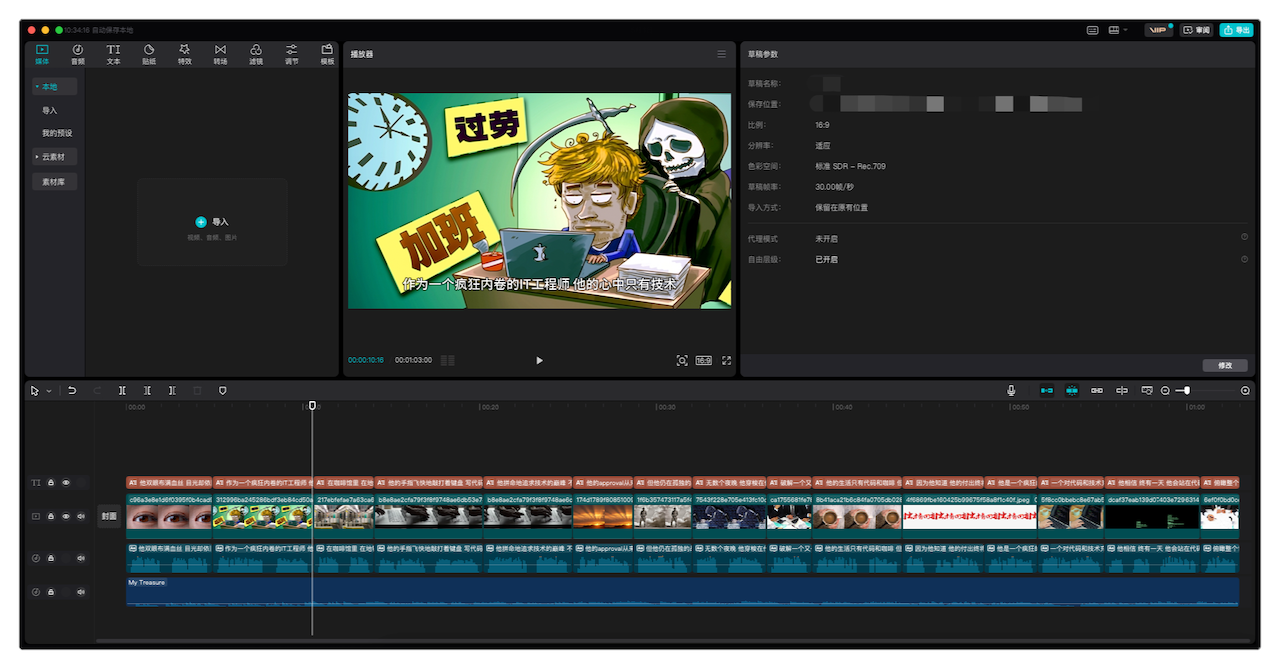Select the eye close-up video clip
The image size is (1280, 669).
[169, 515]
